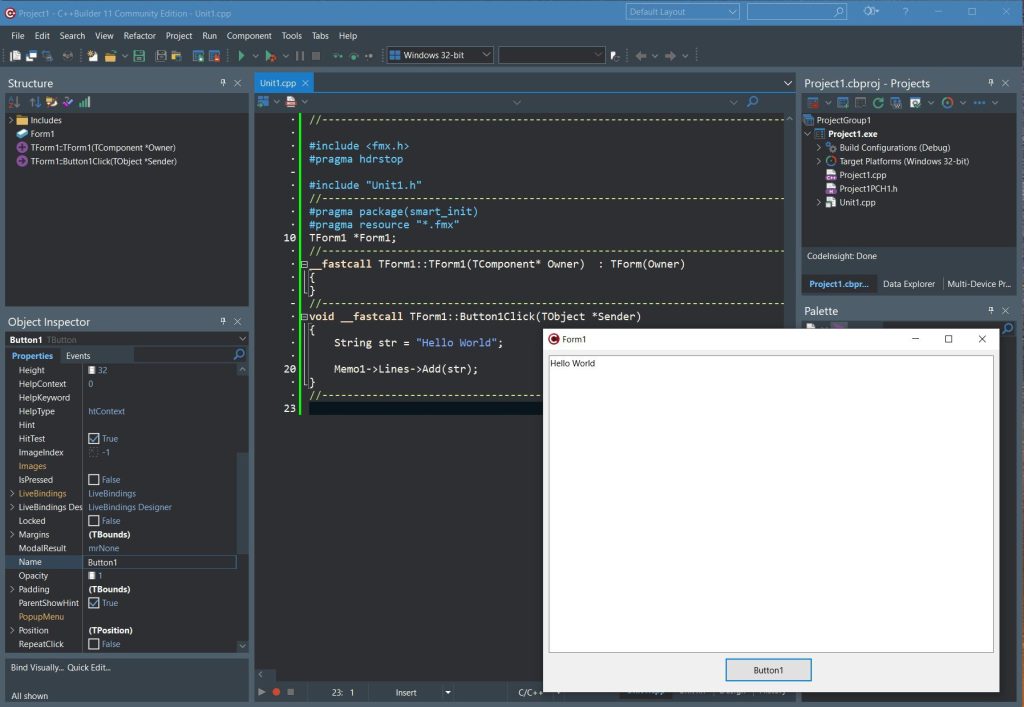Expand the Unit1.cpp project node
This screenshot has height=707, width=1024.
tap(818, 202)
